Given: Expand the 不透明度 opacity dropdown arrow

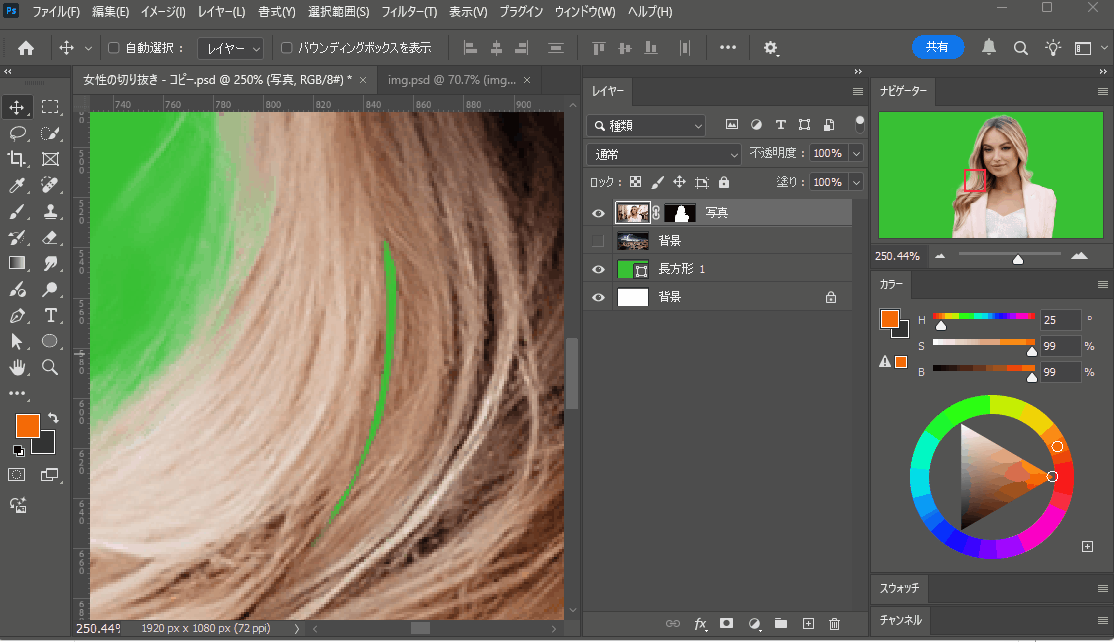Looking at the screenshot, I should point(856,154).
